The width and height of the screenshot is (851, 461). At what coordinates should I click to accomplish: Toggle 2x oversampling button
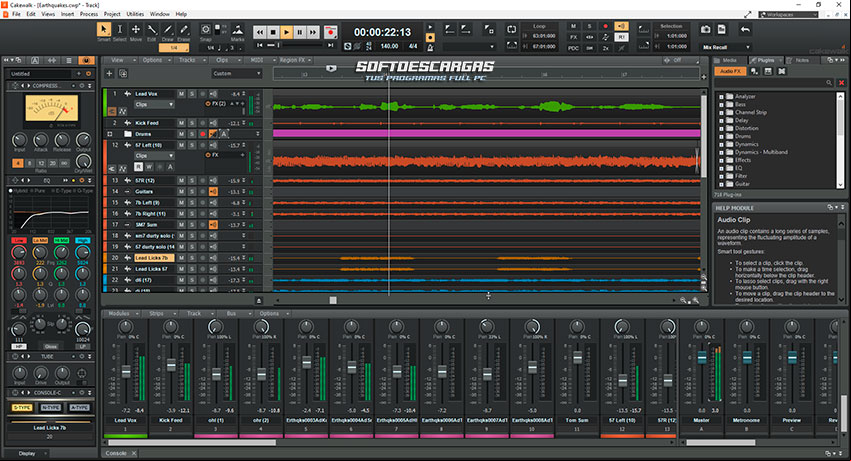(x=606, y=48)
